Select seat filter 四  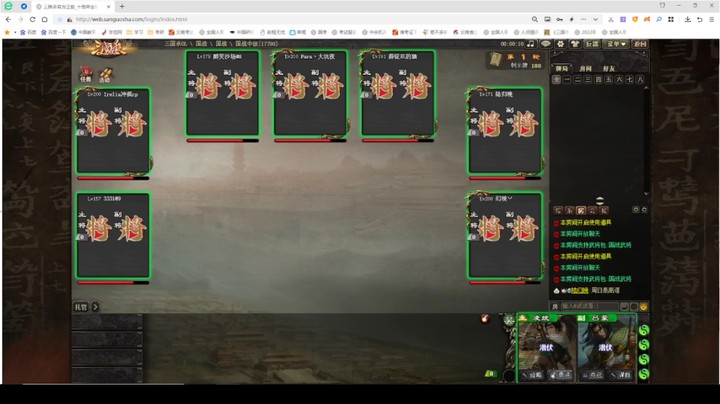point(598,79)
